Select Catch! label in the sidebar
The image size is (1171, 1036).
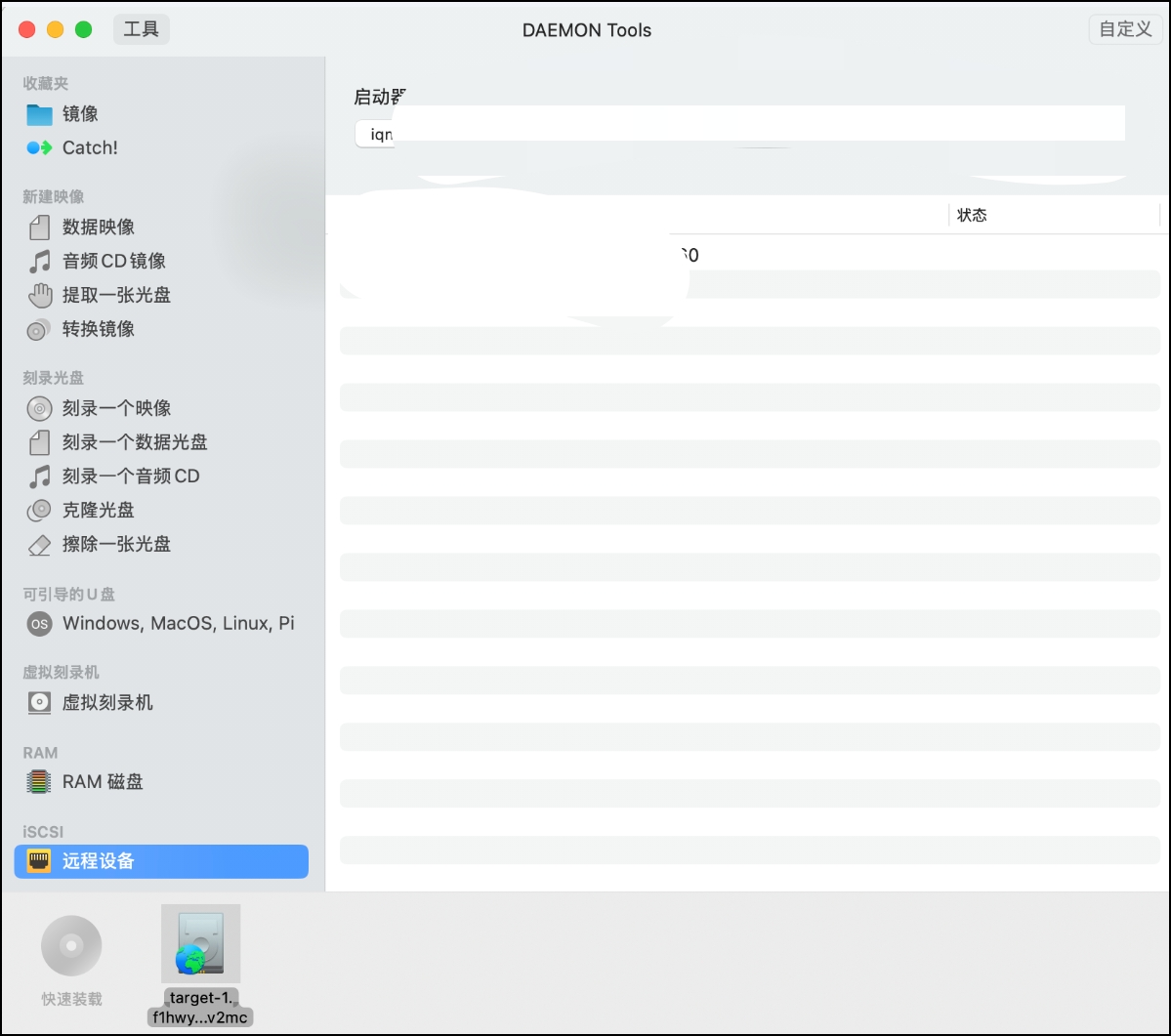pos(90,147)
